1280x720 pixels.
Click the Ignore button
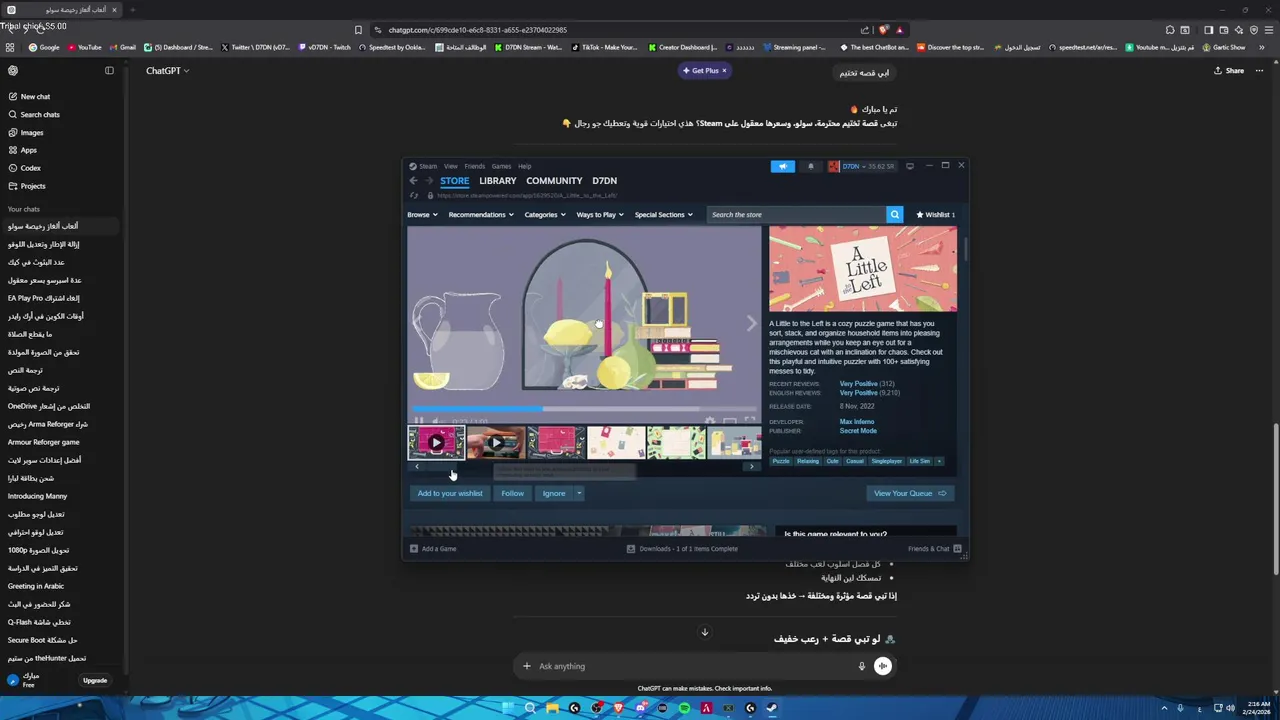(x=554, y=493)
